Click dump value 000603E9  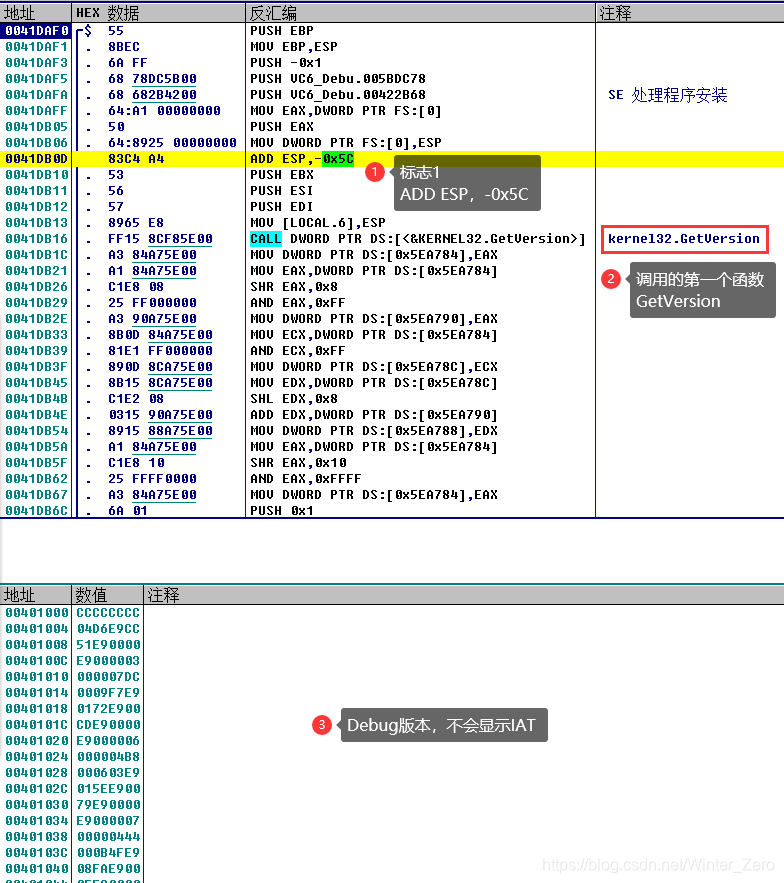108,773
